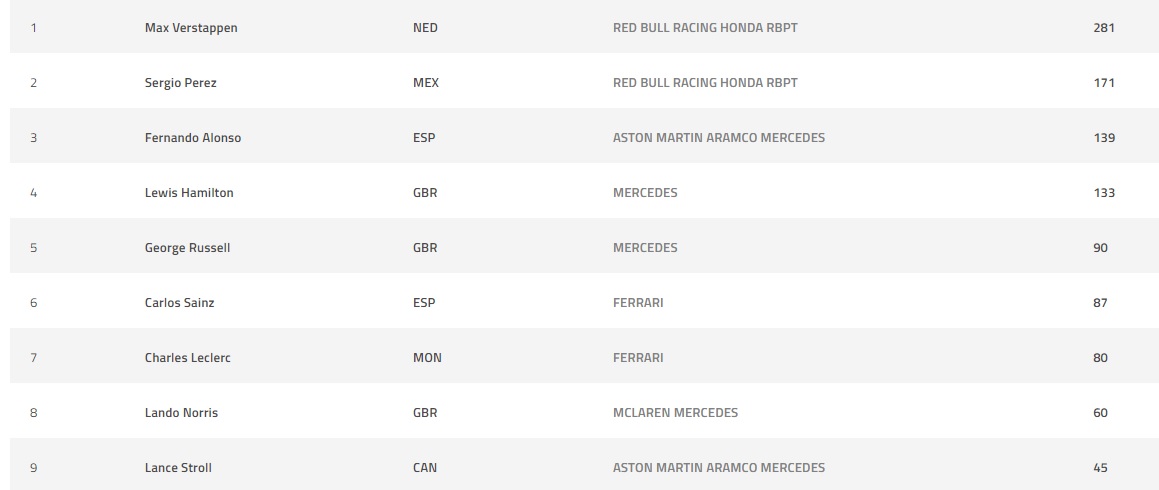Image resolution: width=1159 pixels, height=490 pixels.
Task: Select George Russell in the standings
Action: (187, 248)
